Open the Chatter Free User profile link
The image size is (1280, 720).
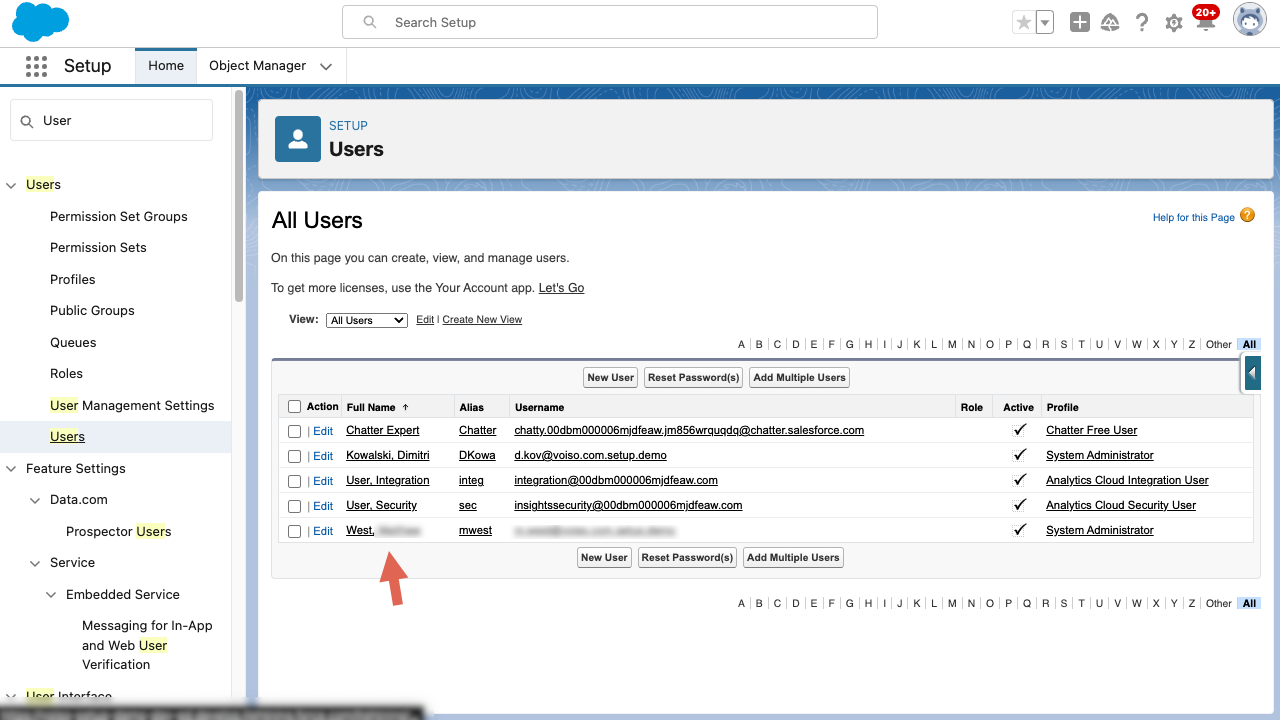(x=1092, y=431)
